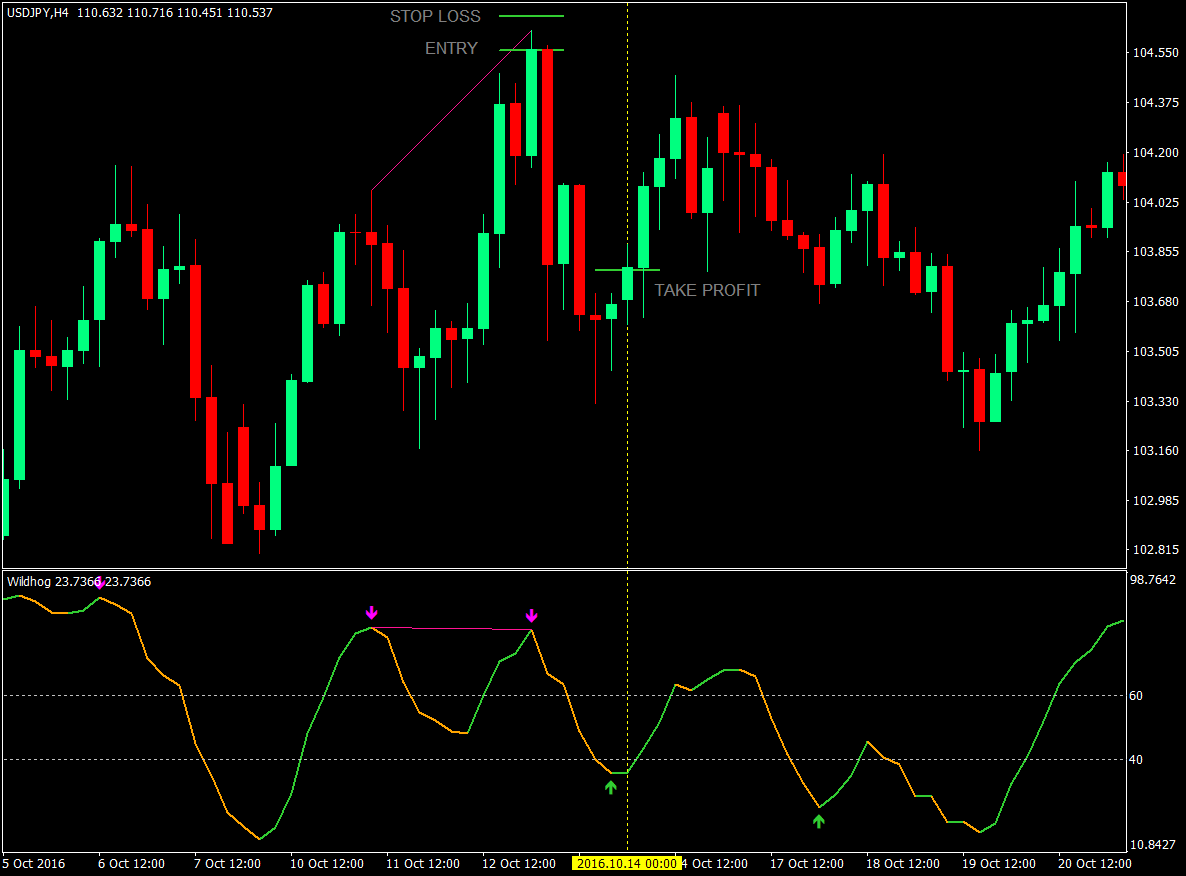Click the STOP LOSS text label
The width and height of the screenshot is (1186, 876).
tap(435, 17)
